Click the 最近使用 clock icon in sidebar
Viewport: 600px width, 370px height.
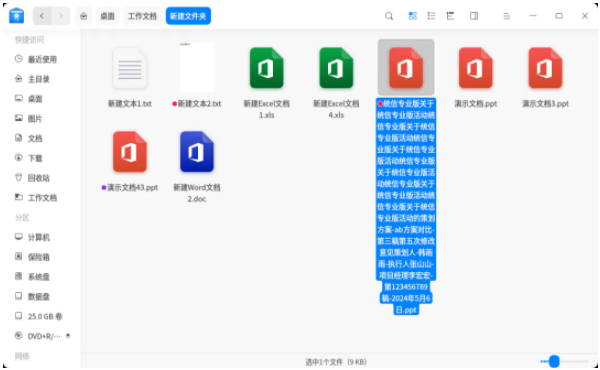pyautogui.click(x=18, y=59)
